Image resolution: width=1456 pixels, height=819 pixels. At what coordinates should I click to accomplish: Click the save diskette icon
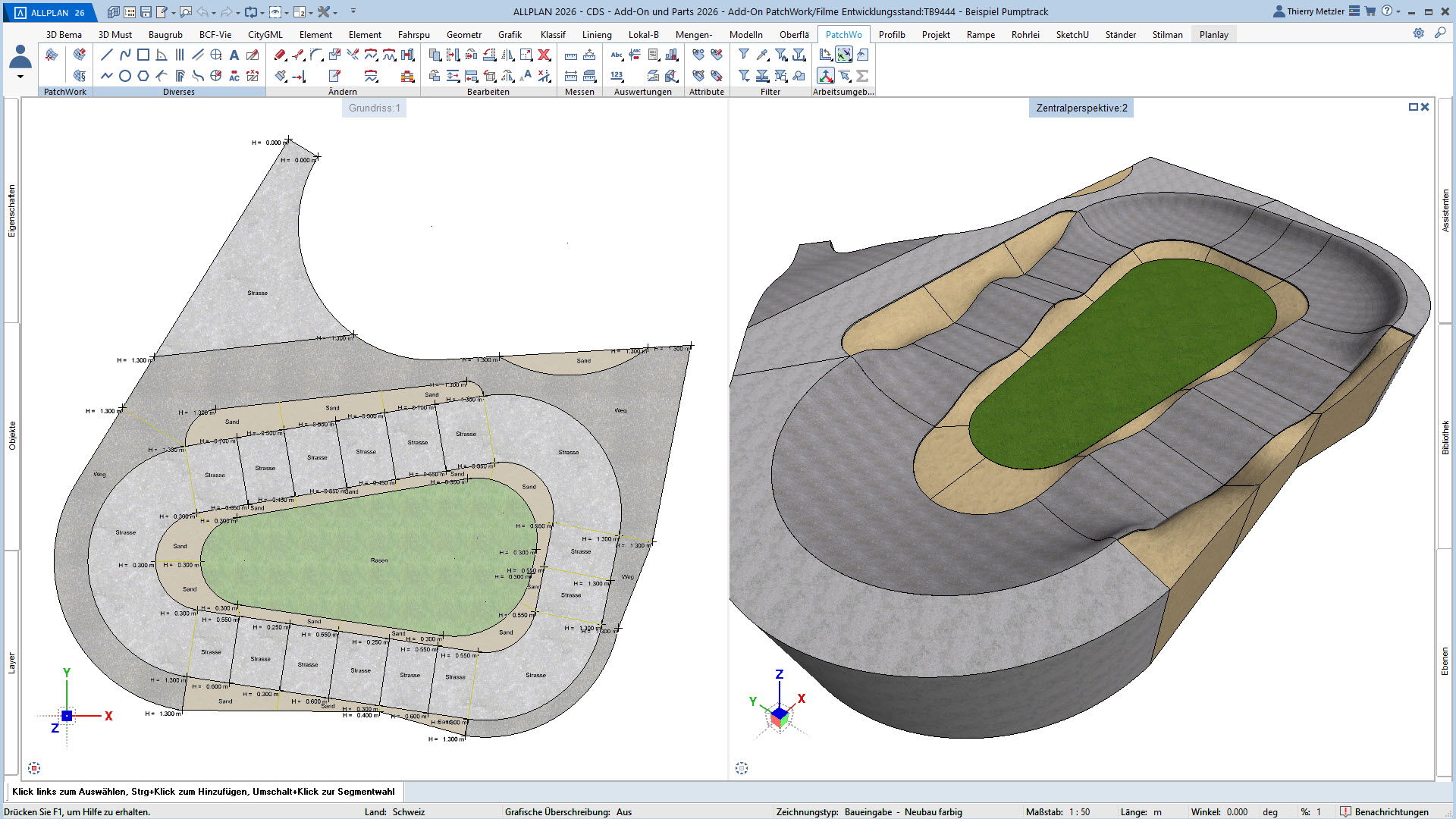coord(146,12)
